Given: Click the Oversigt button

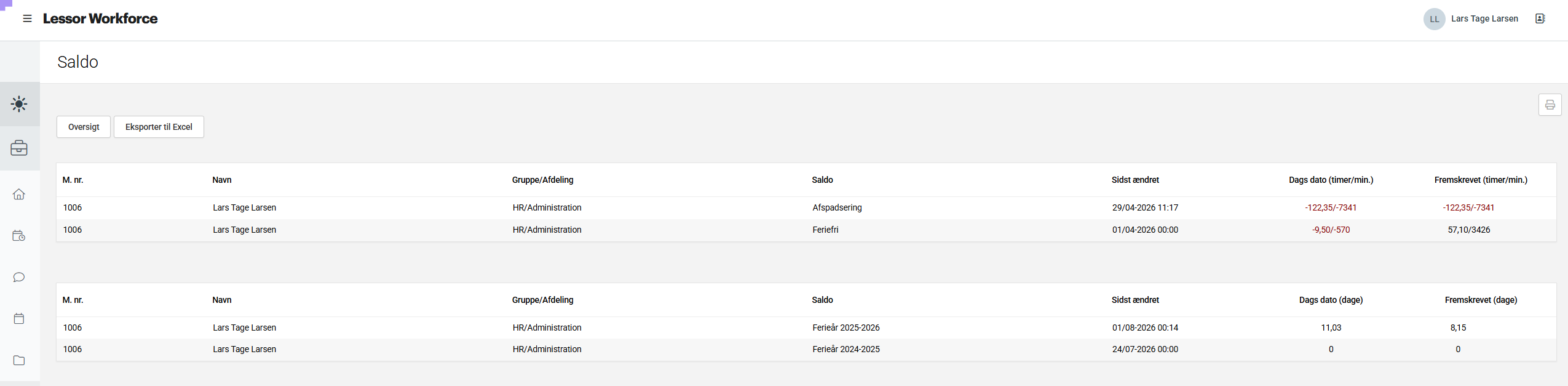Looking at the screenshot, I should click(x=84, y=127).
